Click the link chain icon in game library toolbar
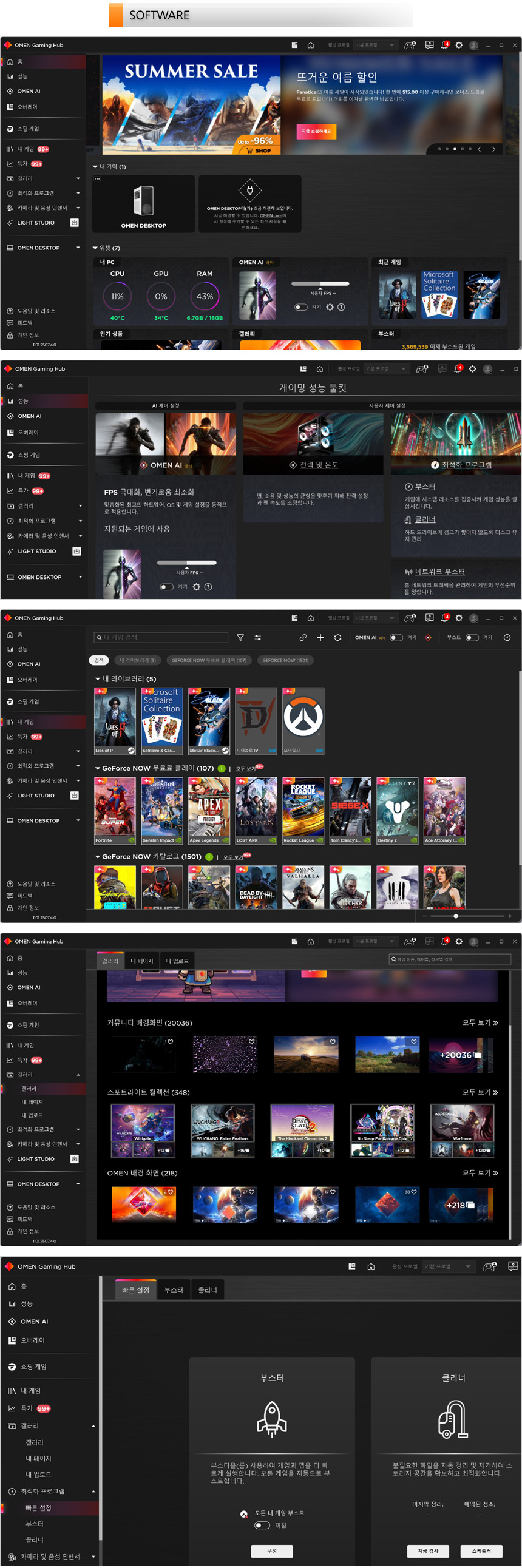 coord(303,637)
